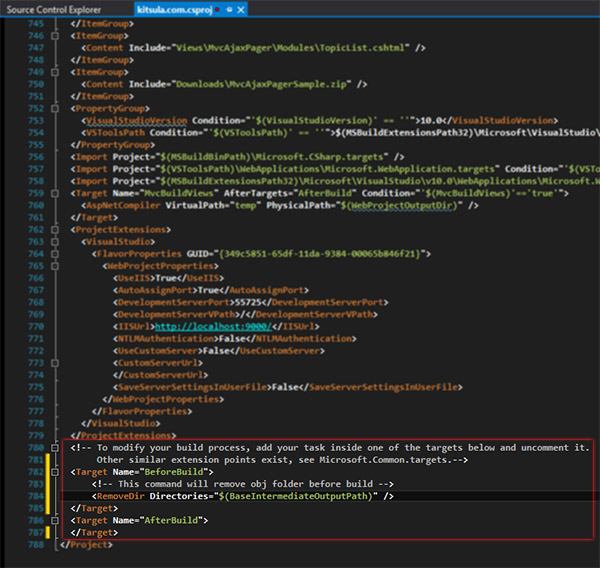This screenshot has width=600, height=568.
Task: Collapse the BeforeBuild Target at line 782
Action: (55, 472)
